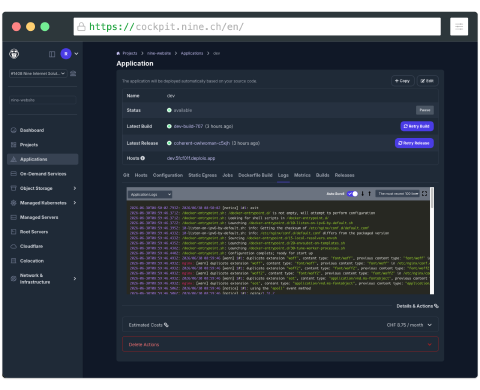Viewport: 480px width, 390px height.
Task: Click the fullscreen icon in the logs toolbar
Action: pyautogui.click(x=424, y=194)
